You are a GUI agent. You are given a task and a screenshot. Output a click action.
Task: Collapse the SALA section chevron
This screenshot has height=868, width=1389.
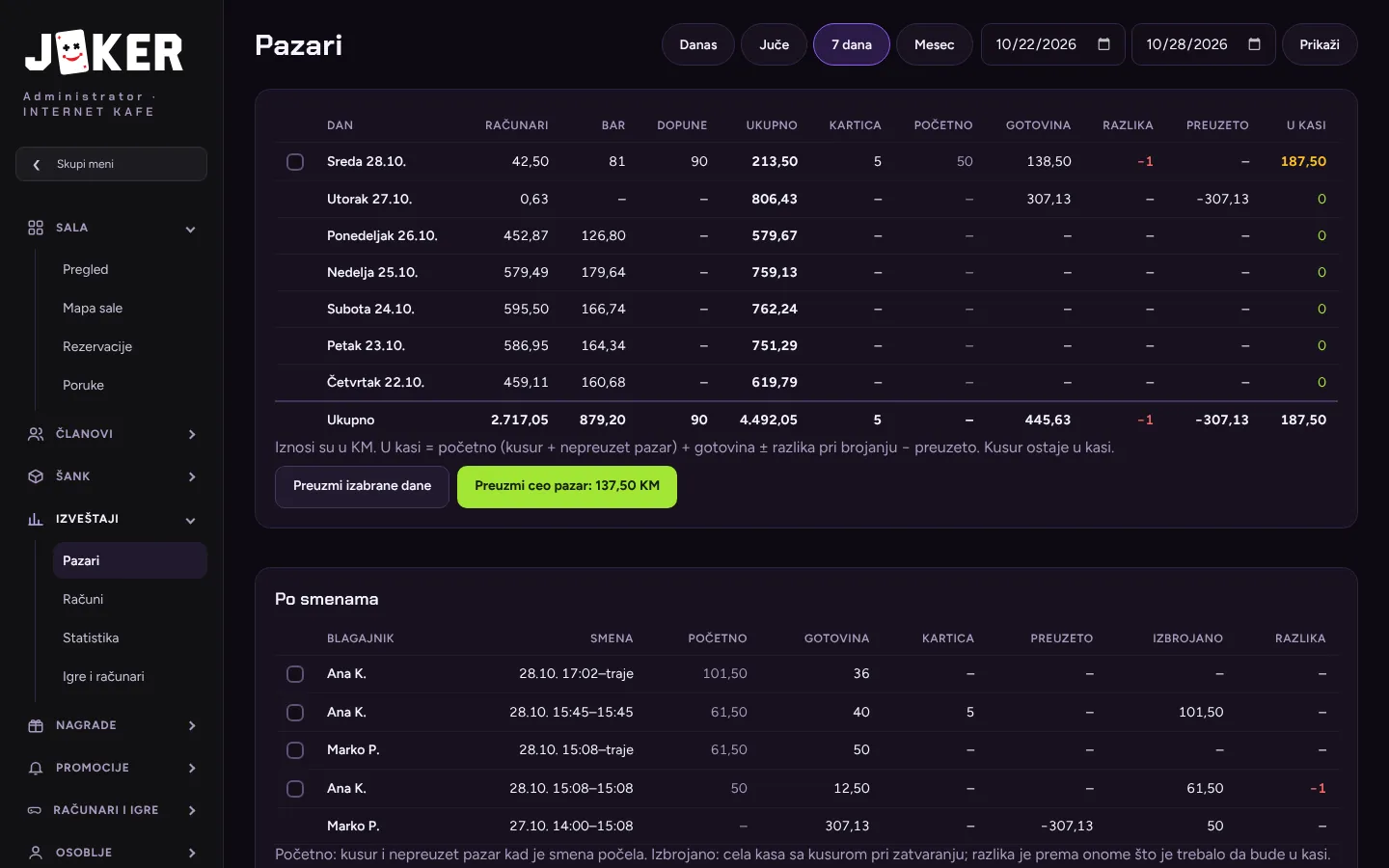pos(191,229)
